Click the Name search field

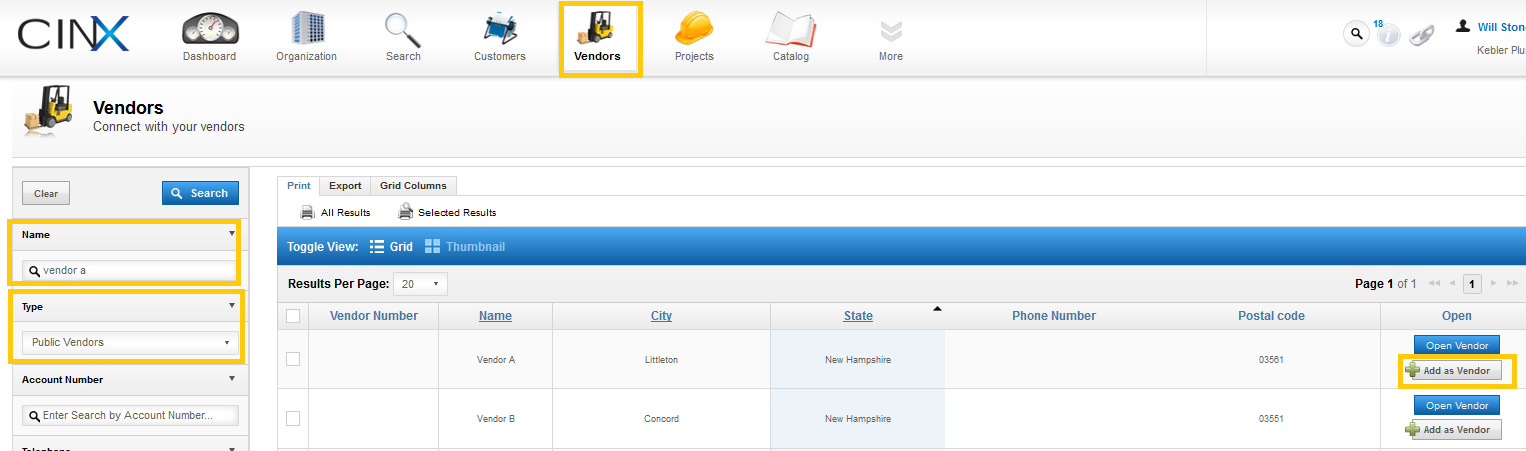128,270
